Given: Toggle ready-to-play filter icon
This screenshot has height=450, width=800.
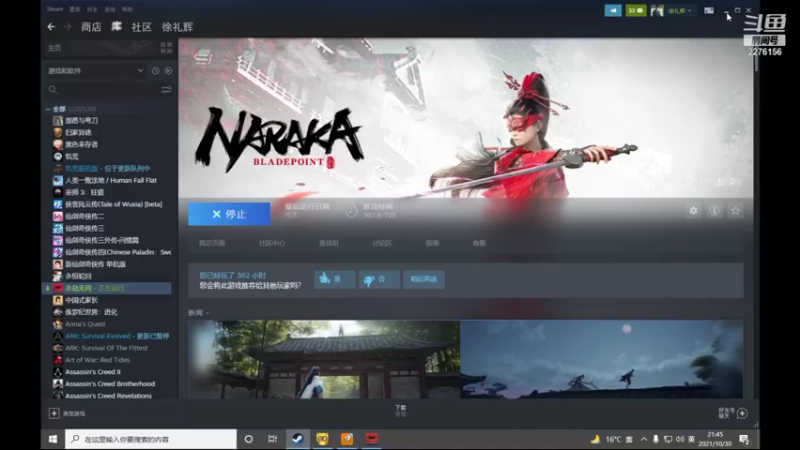Looking at the screenshot, I should coord(168,71).
